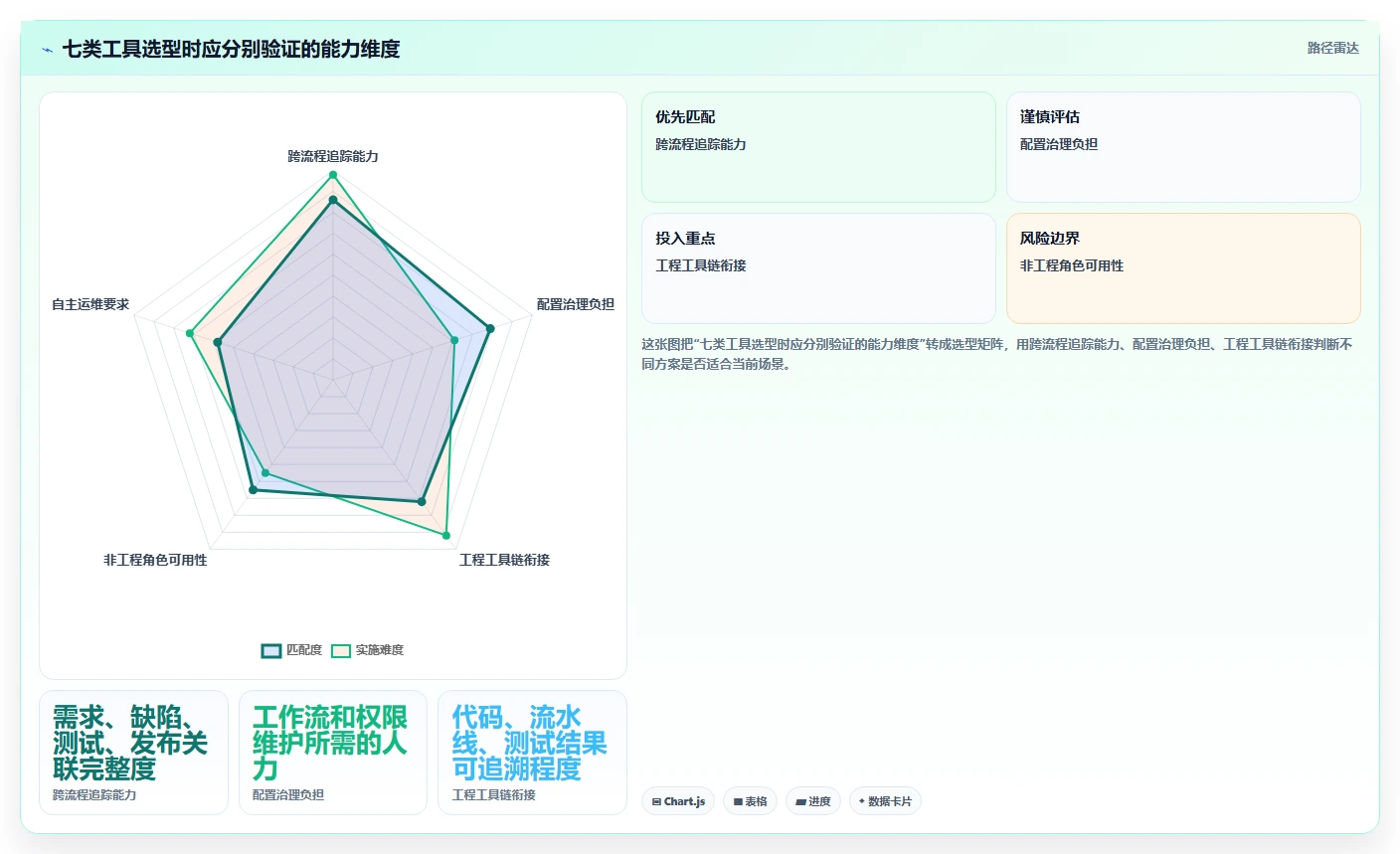Click the 实施难度 data point on the 工程工具链衔接 axis
1400x854 pixels.
(x=445, y=536)
